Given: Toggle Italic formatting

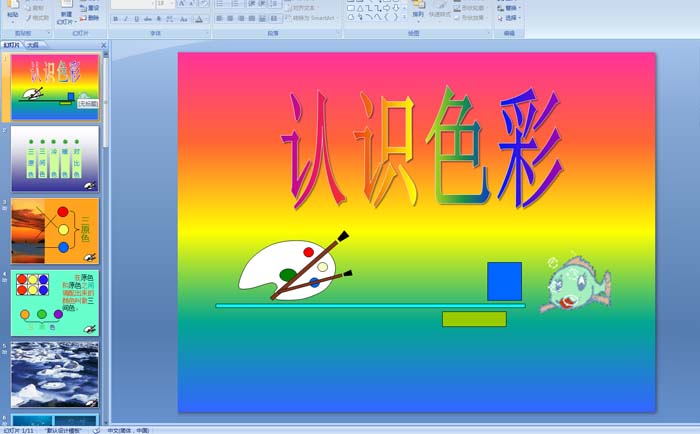Looking at the screenshot, I should 126,19.
